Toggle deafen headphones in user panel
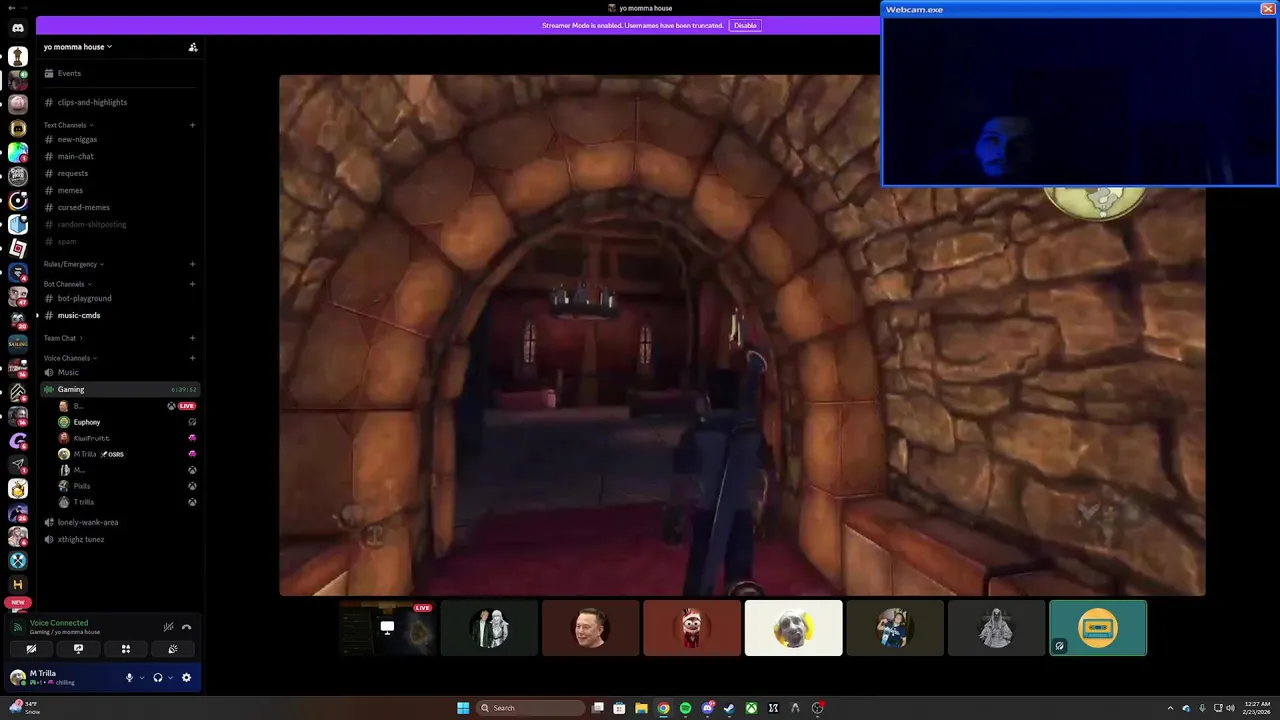1280x720 pixels. 158,678
